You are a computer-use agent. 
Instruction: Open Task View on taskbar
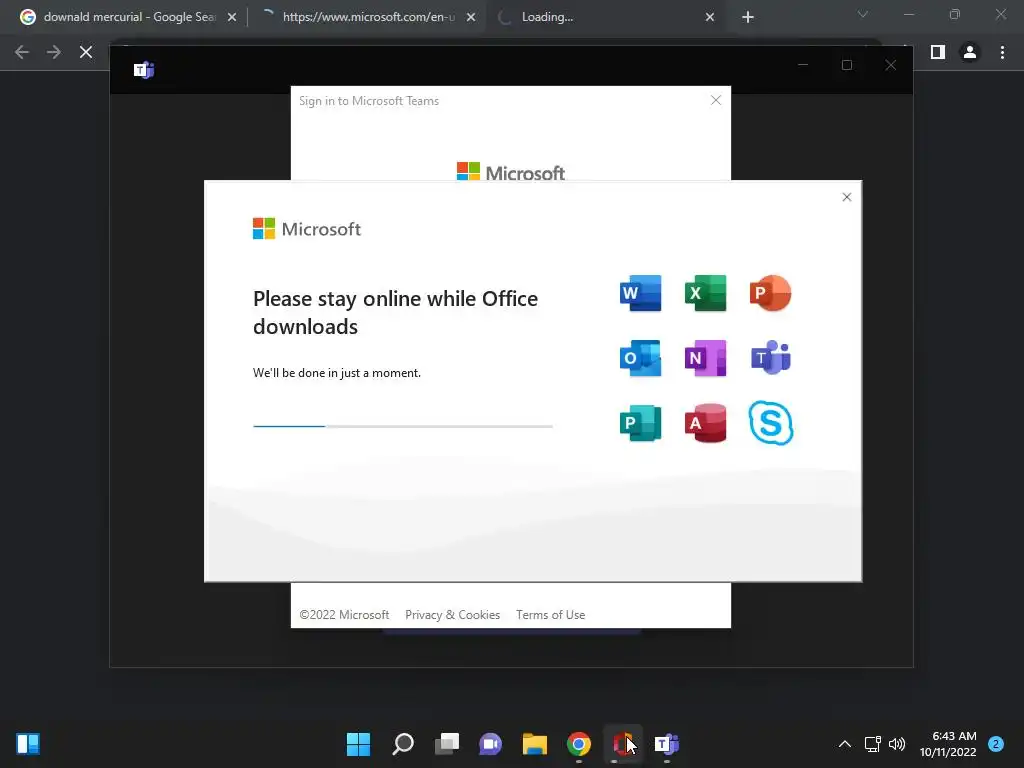tap(447, 744)
